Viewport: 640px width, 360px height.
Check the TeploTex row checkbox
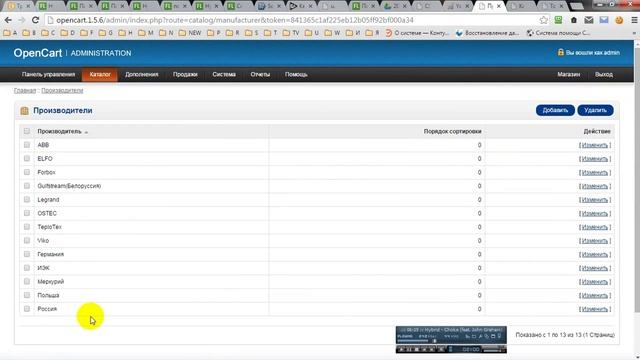(27, 227)
